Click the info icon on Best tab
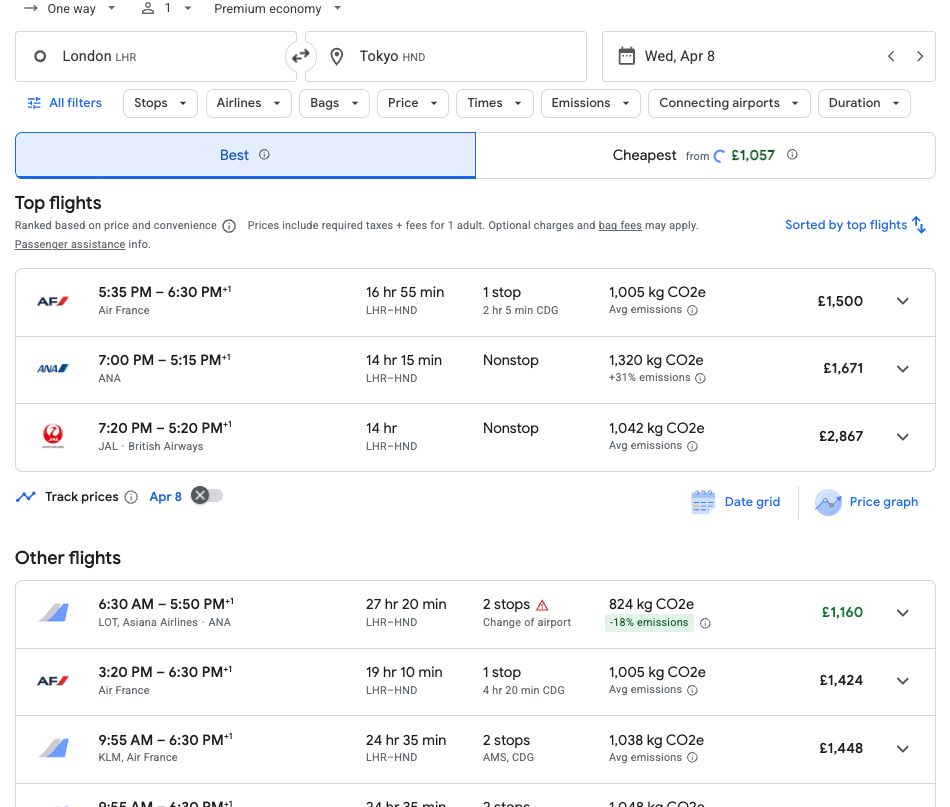The width and height of the screenshot is (950, 807). coord(264,155)
